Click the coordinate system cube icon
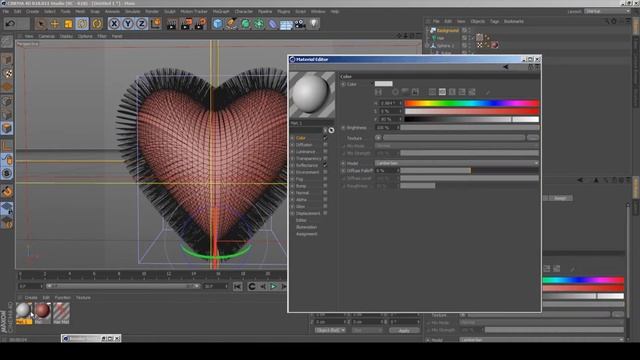Screen dimensions: 640x360 tap(155, 24)
